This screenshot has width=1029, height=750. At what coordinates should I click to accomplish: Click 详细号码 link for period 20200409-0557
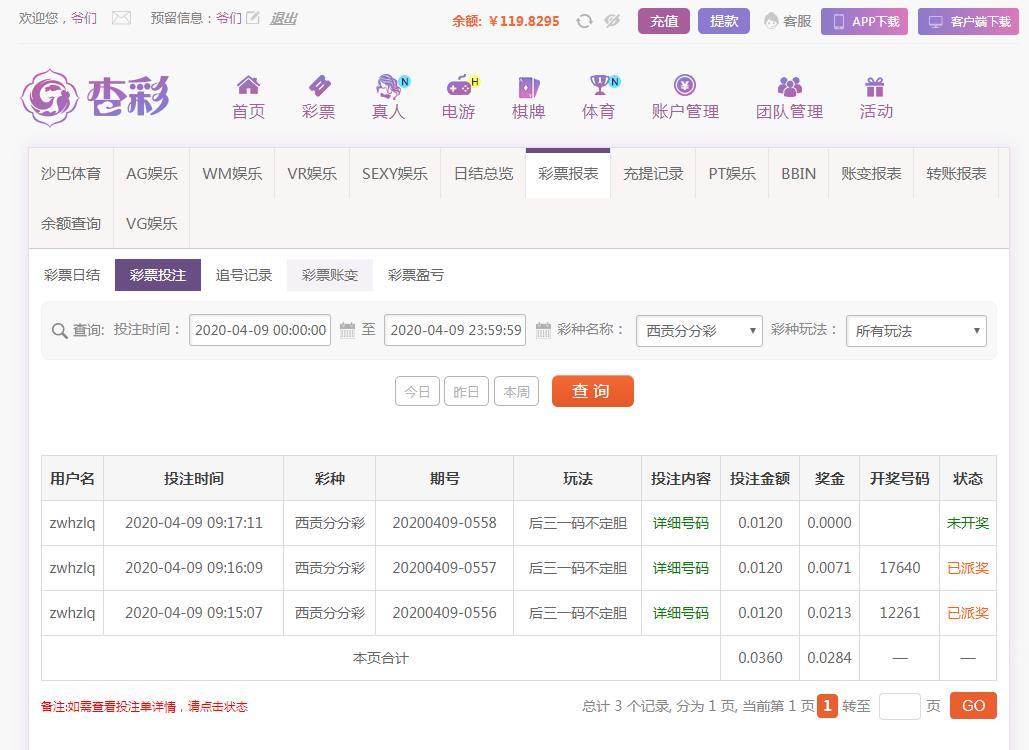click(x=680, y=568)
